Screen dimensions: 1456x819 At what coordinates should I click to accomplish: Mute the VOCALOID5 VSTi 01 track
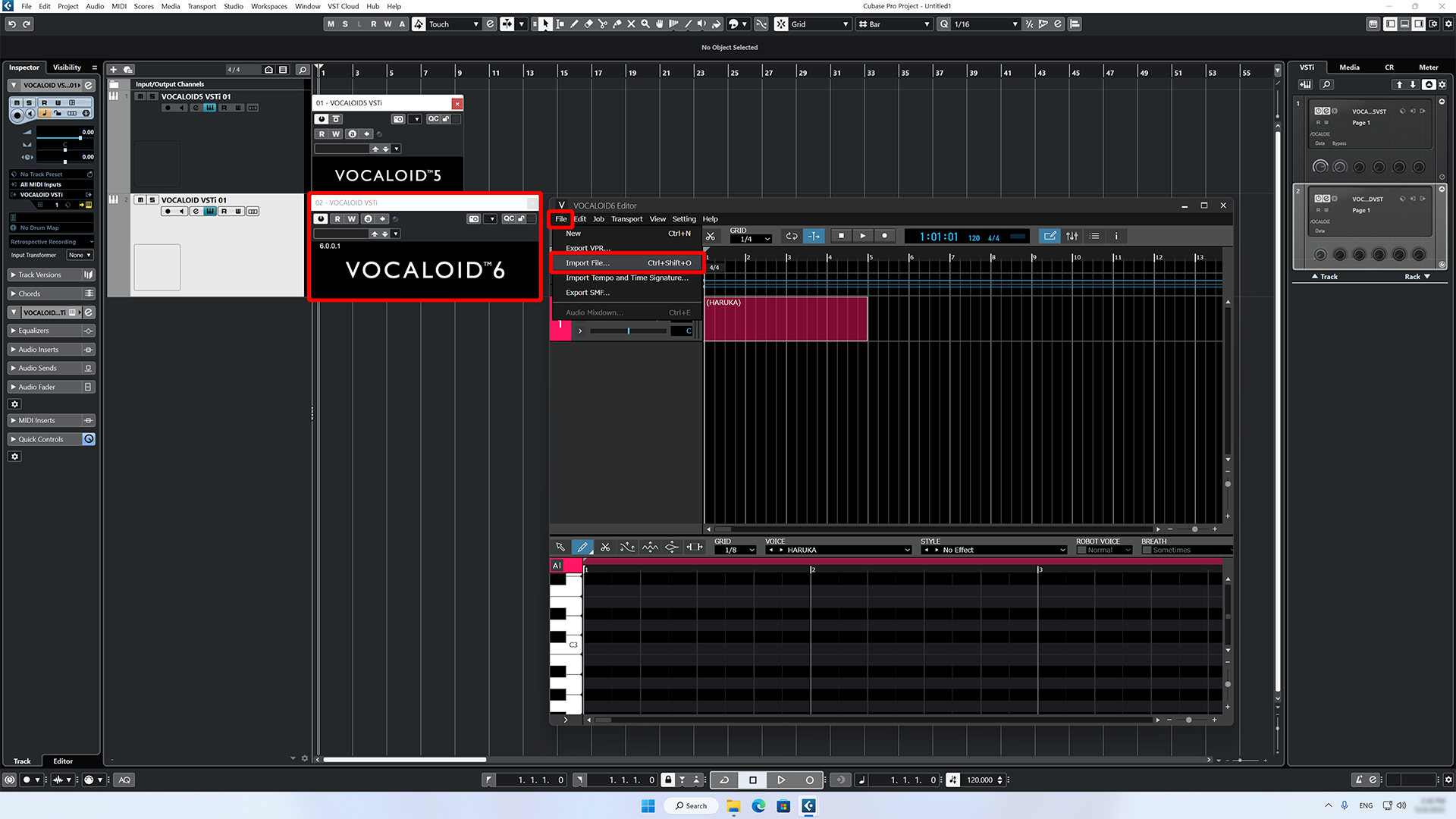pos(140,96)
